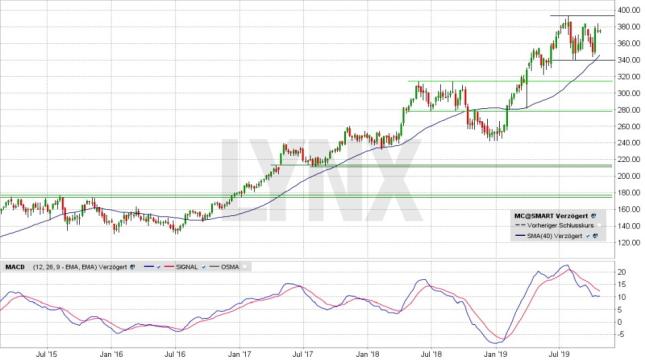This screenshot has width=645, height=363.
Task: Click the 400.00 price axis label
Action: (x=629, y=10)
